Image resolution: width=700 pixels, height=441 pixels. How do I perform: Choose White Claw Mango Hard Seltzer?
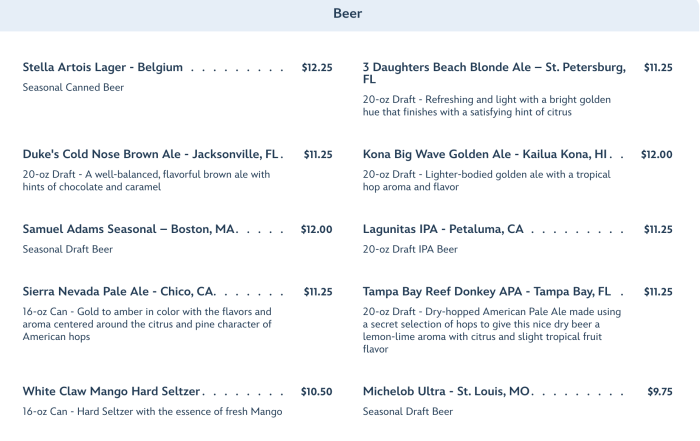coord(112,391)
